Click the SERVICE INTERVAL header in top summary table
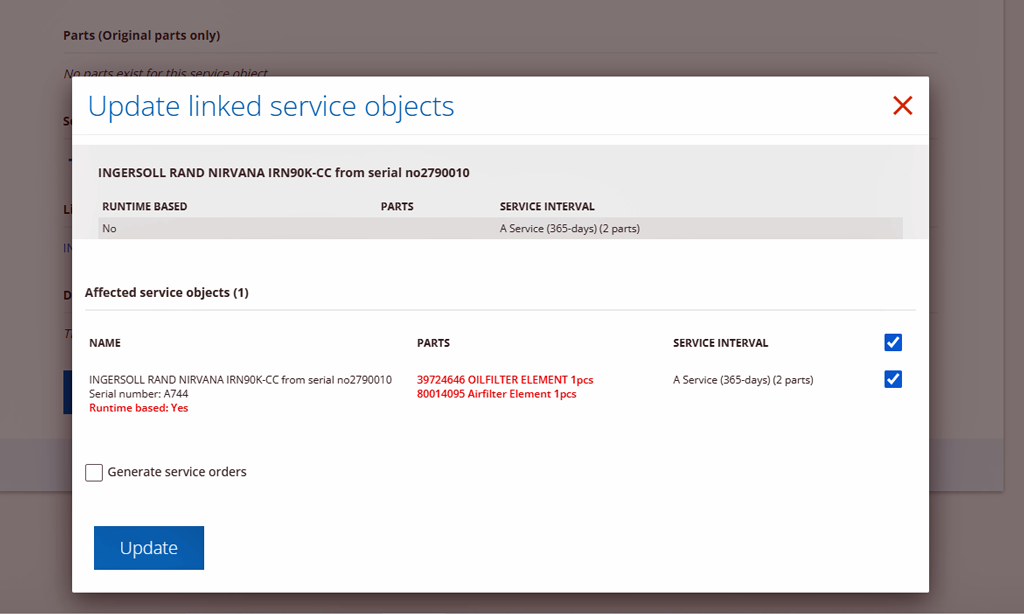The height and width of the screenshot is (614, 1024). 547,206
